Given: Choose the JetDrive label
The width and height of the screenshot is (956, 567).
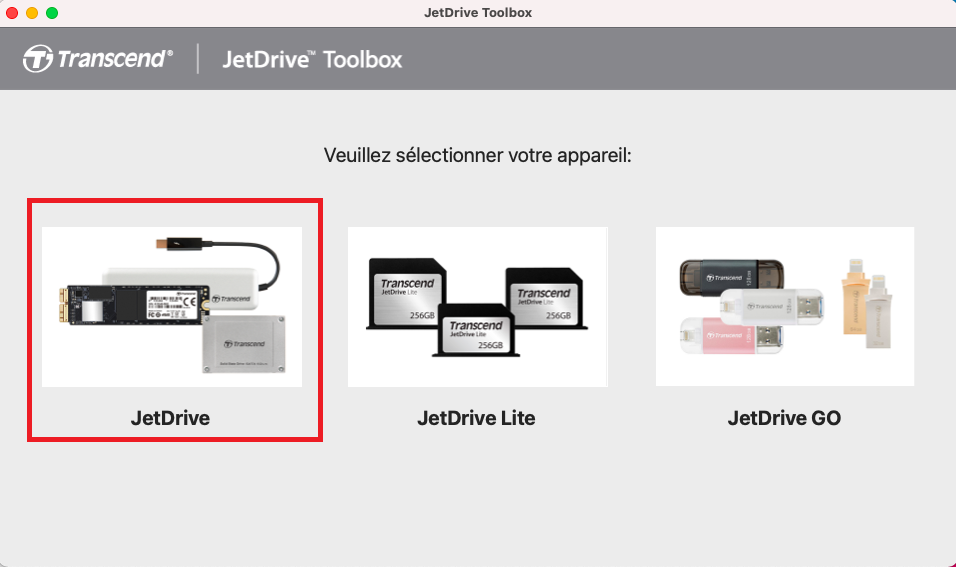Looking at the screenshot, I should (170, 418).
